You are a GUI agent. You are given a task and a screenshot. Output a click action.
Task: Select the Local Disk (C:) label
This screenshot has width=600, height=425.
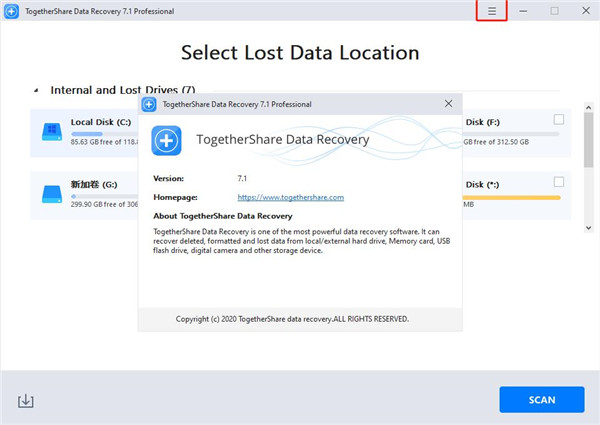point(101,122)
